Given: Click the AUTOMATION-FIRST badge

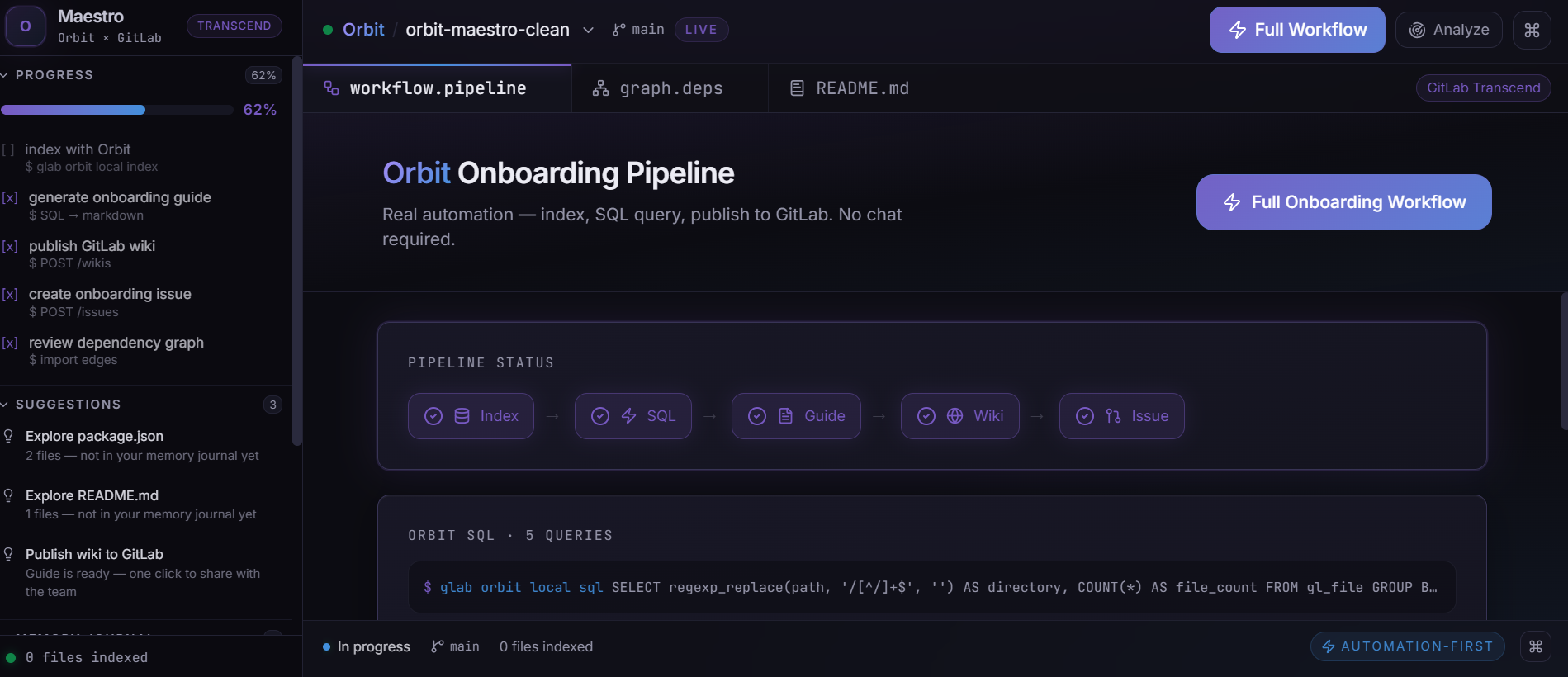Looking at the screenshot, I should [x=1408, y=646].
